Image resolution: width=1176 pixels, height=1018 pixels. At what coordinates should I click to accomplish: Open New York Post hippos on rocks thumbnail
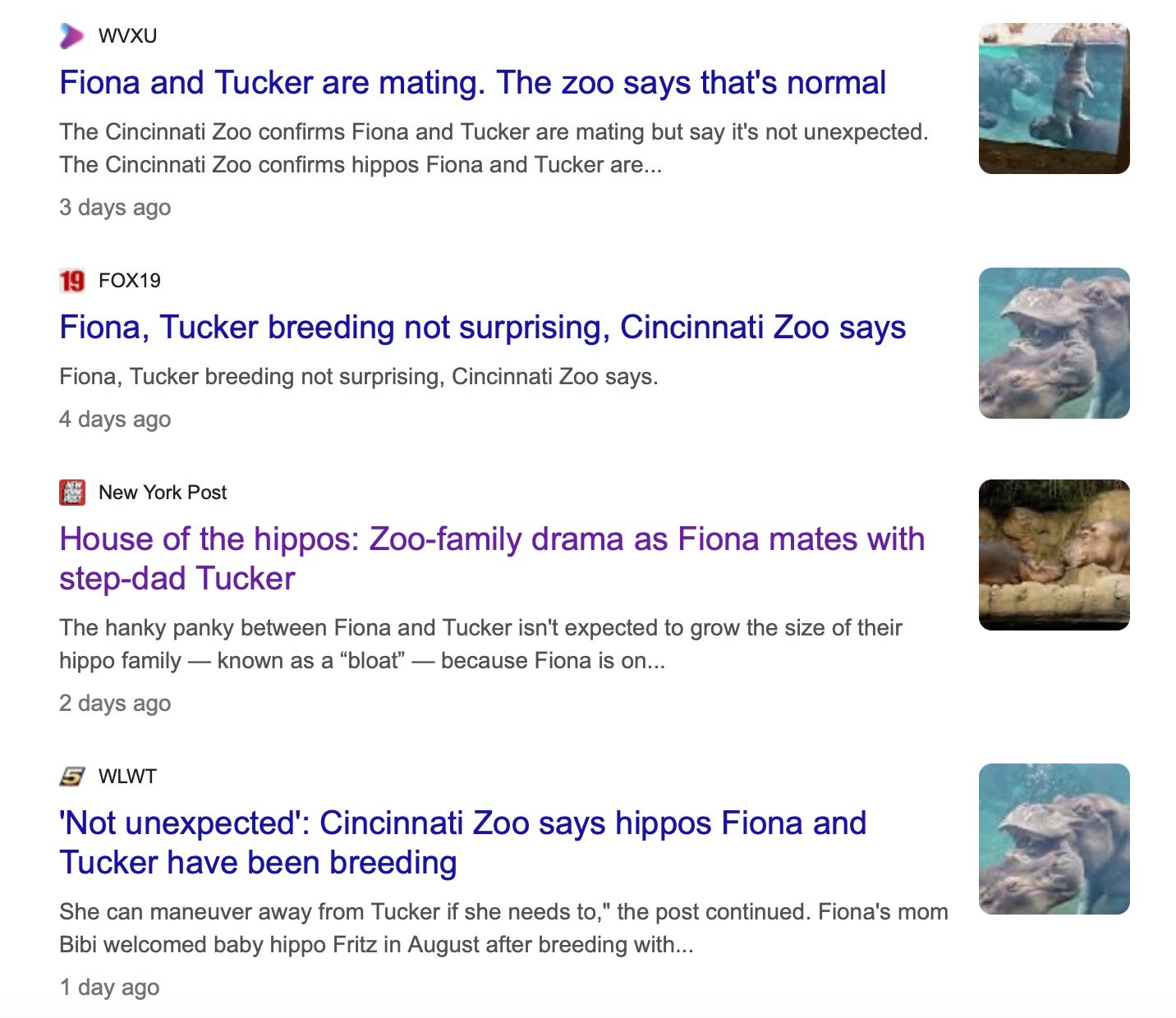(x=1054, y=555)
